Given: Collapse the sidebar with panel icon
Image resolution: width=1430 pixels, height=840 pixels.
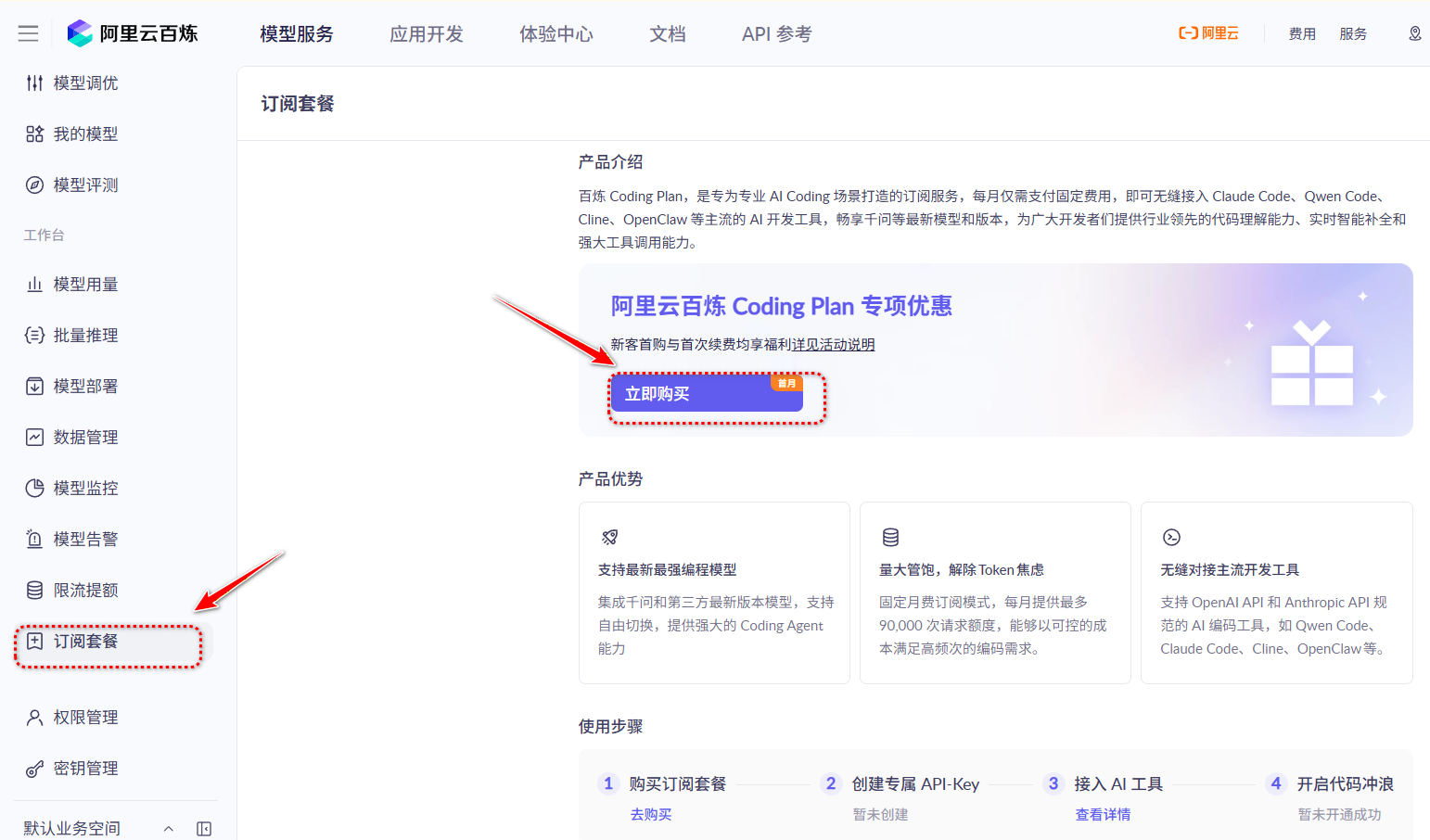Looking at the screenshot, I should pyautogui.click(x=204, y=829).
